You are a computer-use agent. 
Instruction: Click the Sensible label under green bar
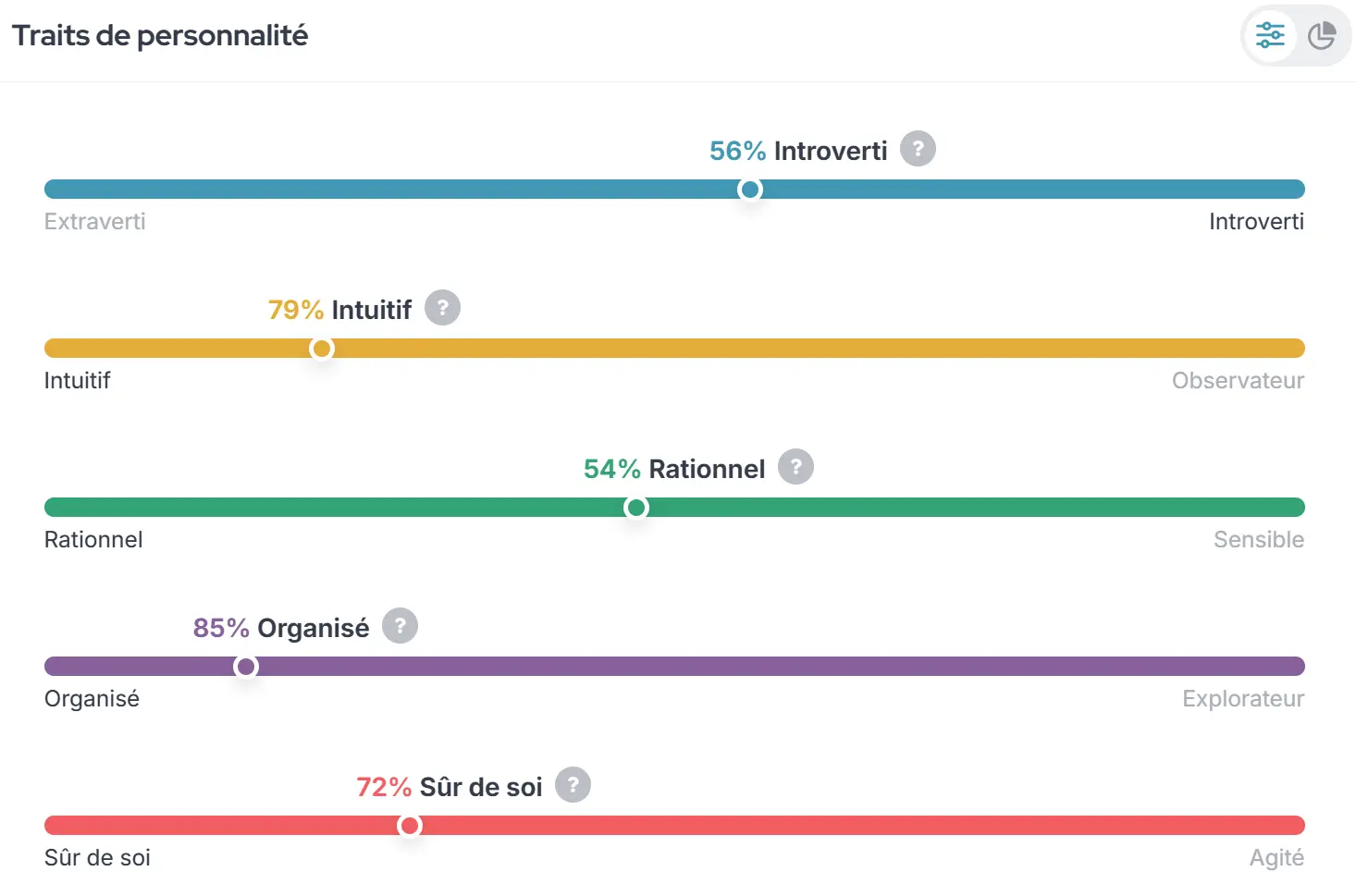[1259, 540]
